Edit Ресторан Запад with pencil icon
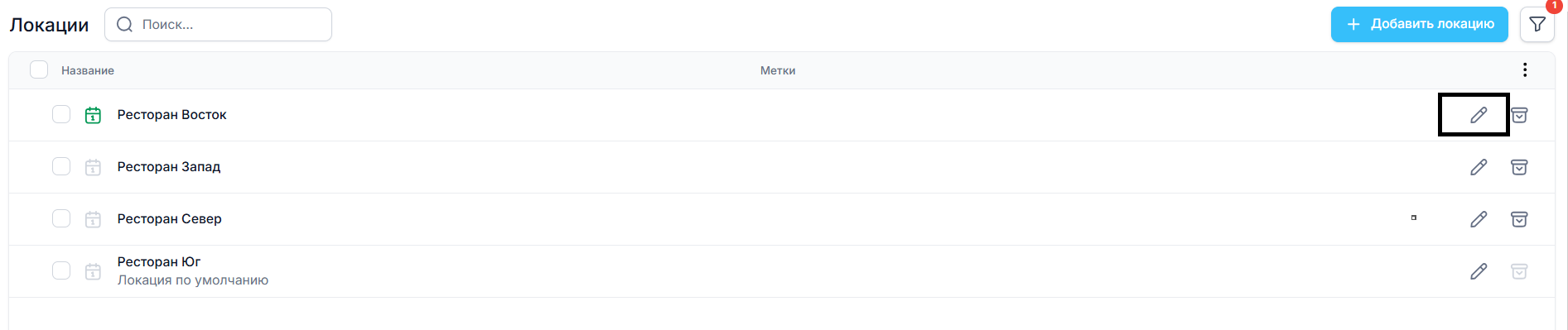The image size is (1568, 330). coord(1479,167)
